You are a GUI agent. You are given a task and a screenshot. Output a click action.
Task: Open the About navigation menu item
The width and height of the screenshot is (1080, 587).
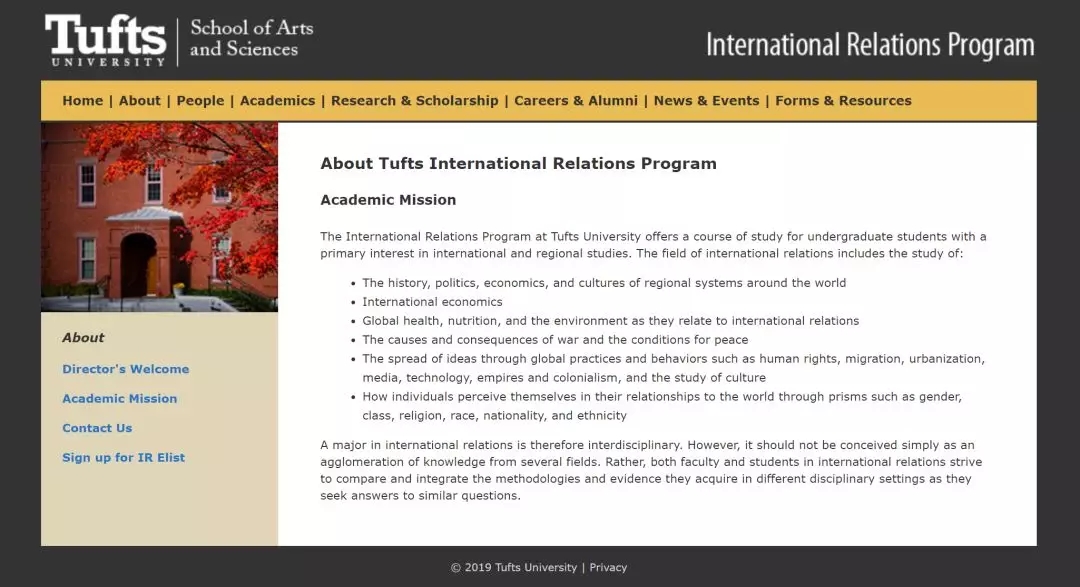139,101
